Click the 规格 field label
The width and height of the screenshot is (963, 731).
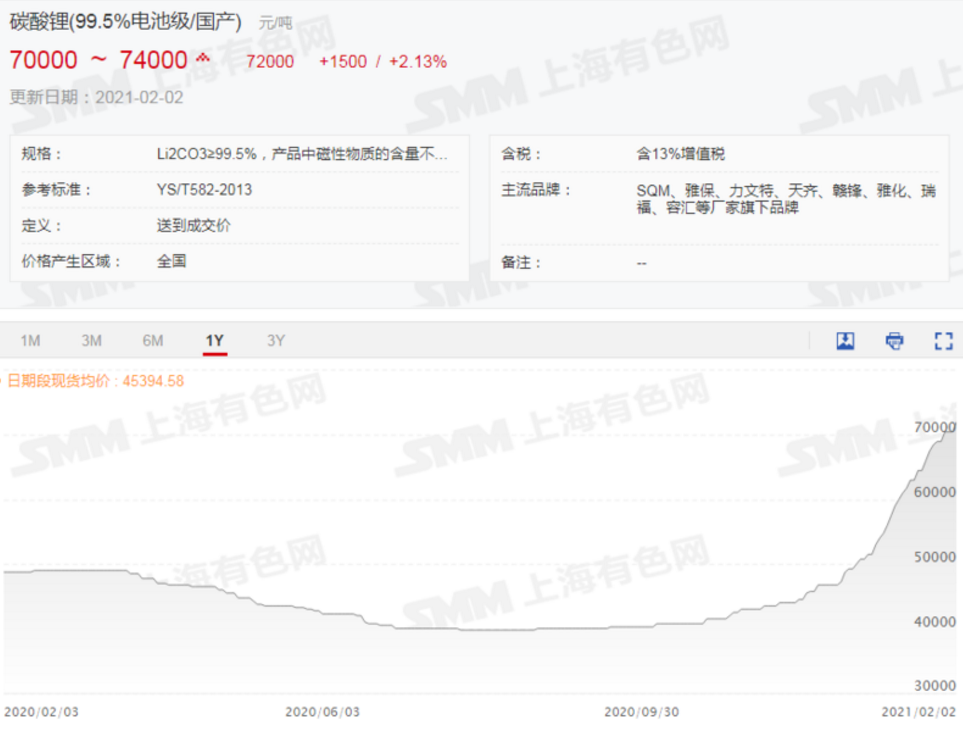pyautogui.click(x=41, y=154)
